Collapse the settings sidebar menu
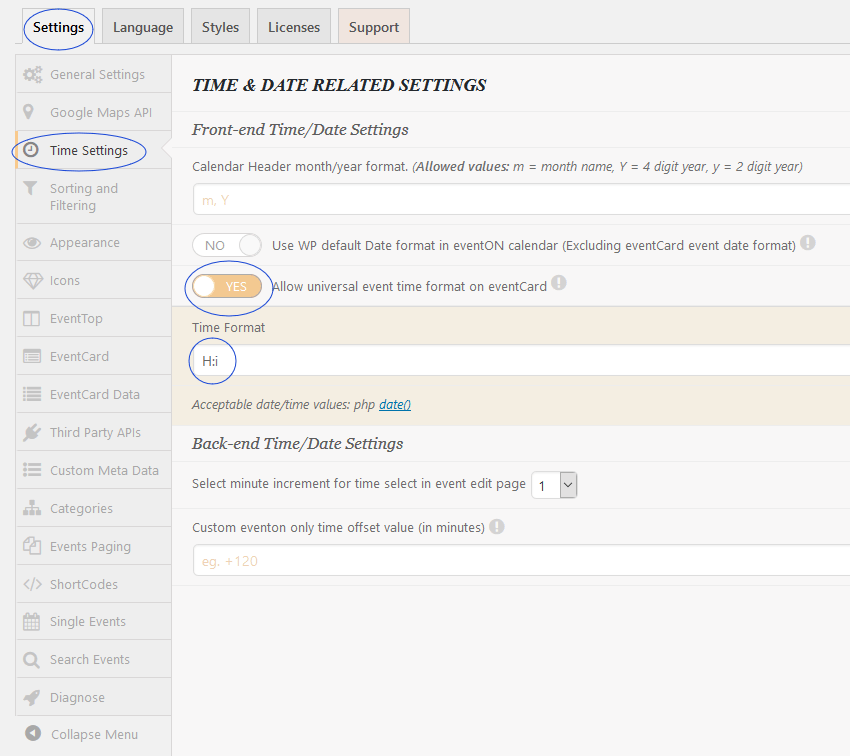 pyautogui.click(x=82, y=735)
